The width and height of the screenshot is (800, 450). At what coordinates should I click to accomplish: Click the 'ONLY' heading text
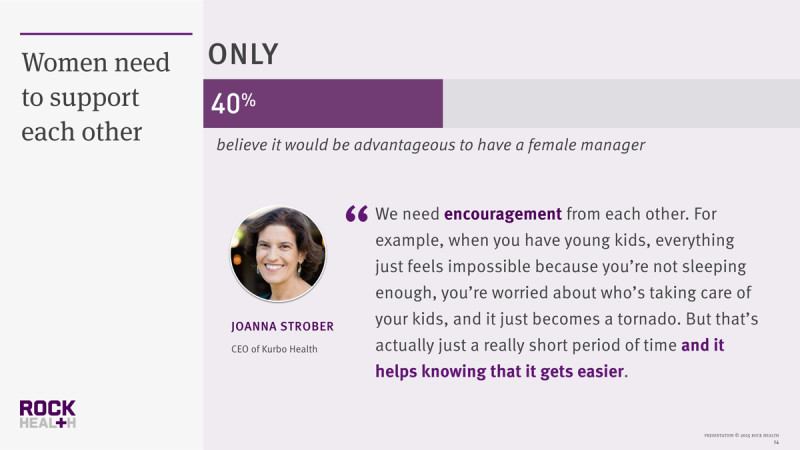(x=243, y=55)
